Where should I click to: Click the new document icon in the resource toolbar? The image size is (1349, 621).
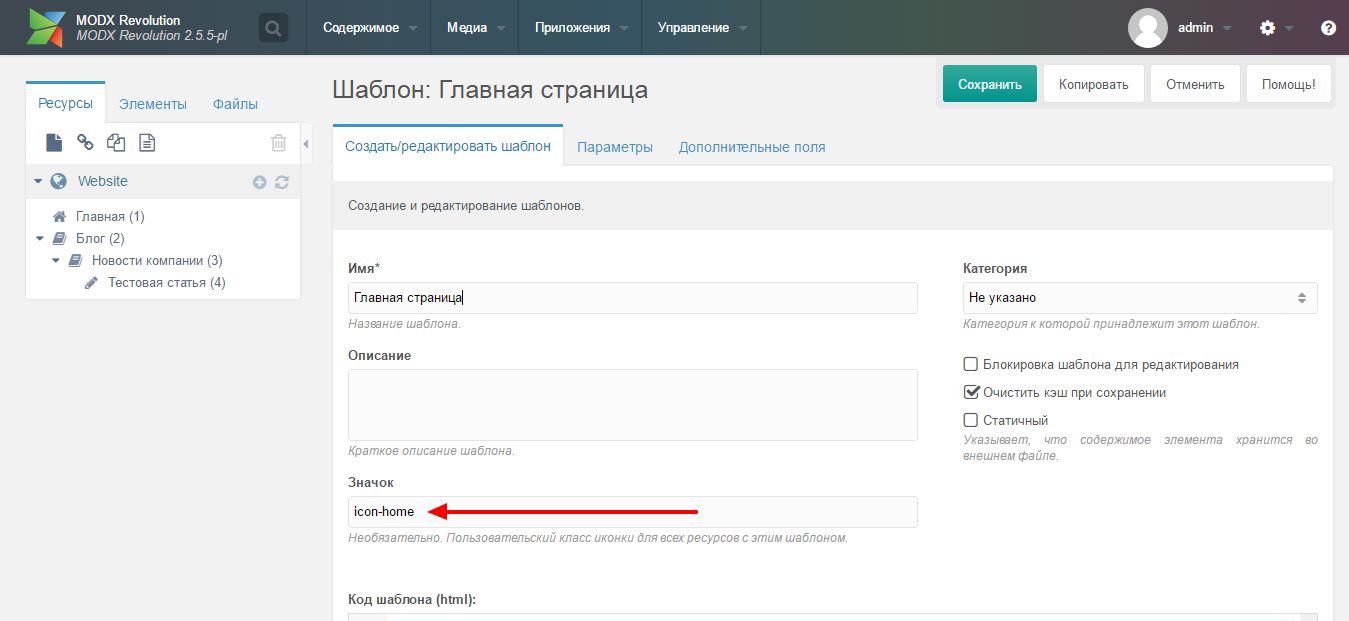(54, 143)
